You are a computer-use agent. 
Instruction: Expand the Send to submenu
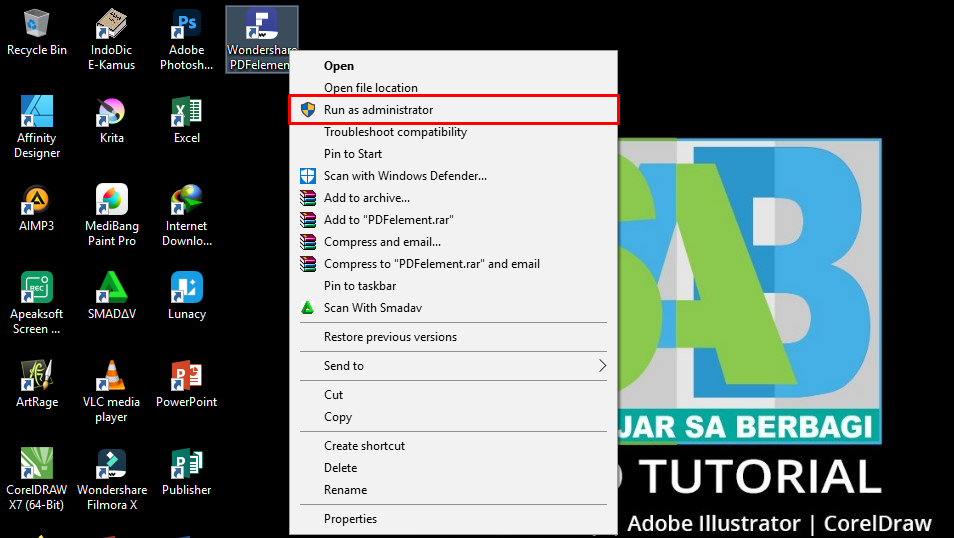(x=454, y=366)
